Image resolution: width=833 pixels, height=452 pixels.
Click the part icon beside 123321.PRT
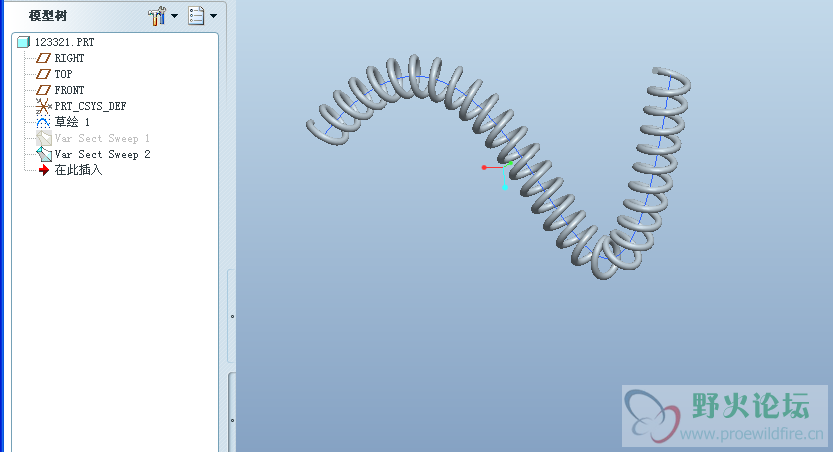point(23,42)
